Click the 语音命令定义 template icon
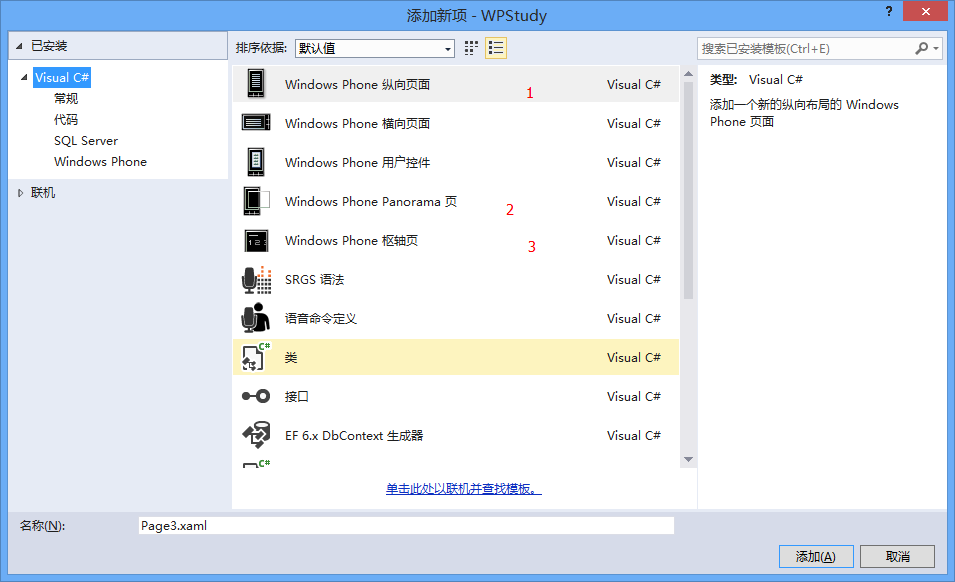955x582 pixels. coord(256,318)
